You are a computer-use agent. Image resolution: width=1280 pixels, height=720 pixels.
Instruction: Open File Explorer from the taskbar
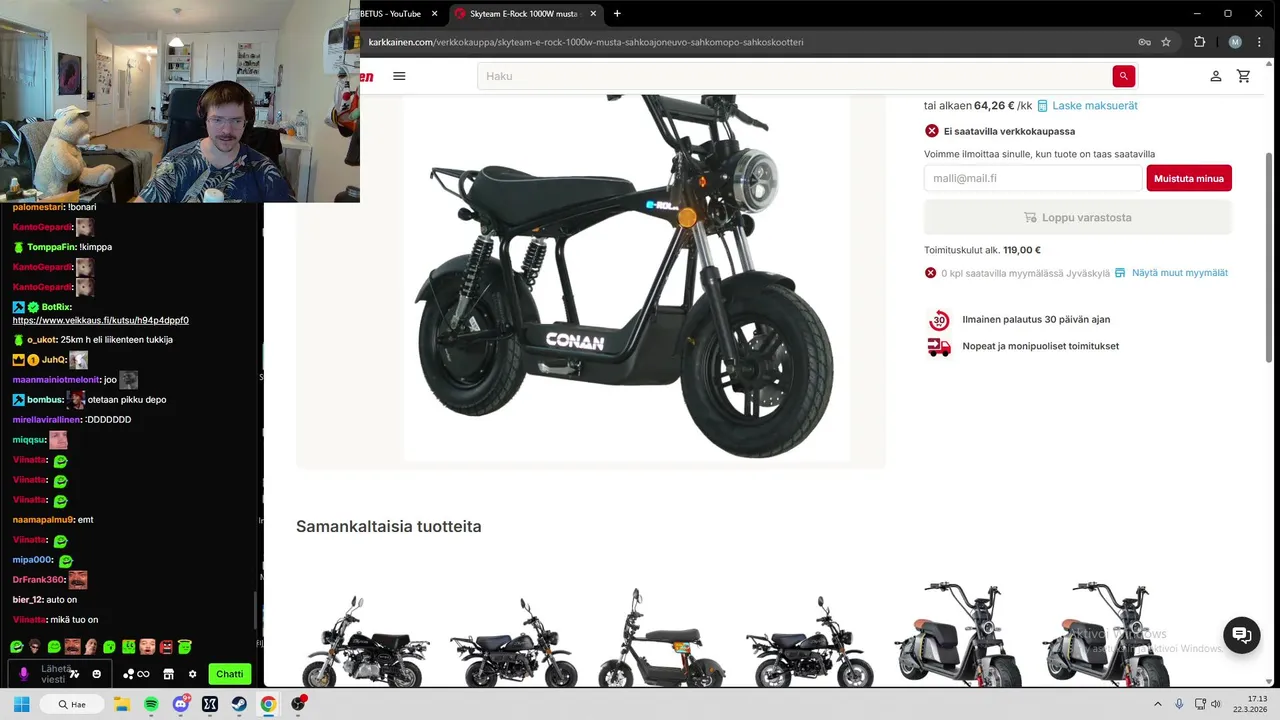click(x=122, y=704)
